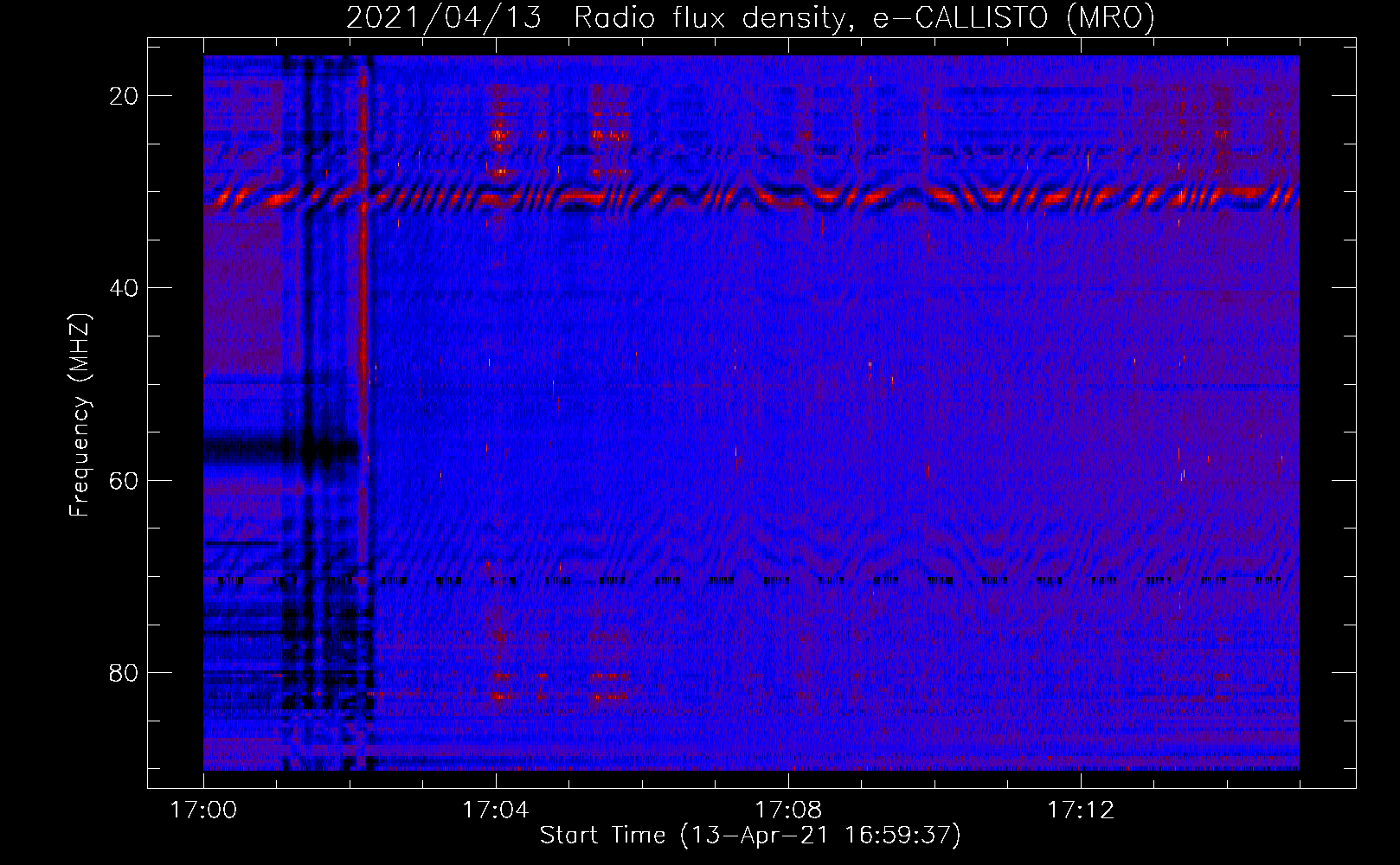Screen dimensions: 1400x865
Task: Click the 80 MHz frequency tick label
Action: (x=124, y=672)
